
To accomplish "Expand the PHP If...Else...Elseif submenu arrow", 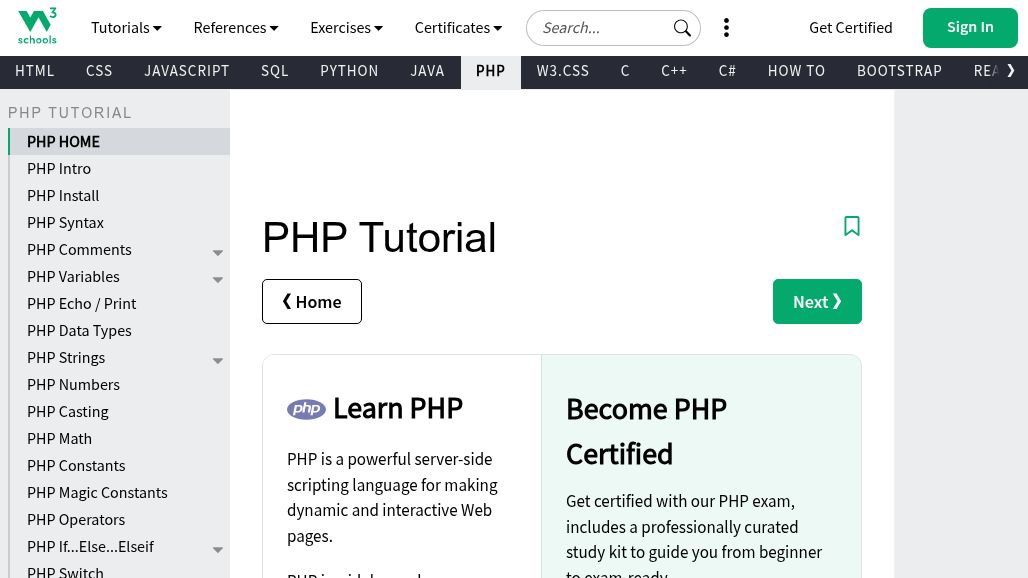I will pos(218,550).
